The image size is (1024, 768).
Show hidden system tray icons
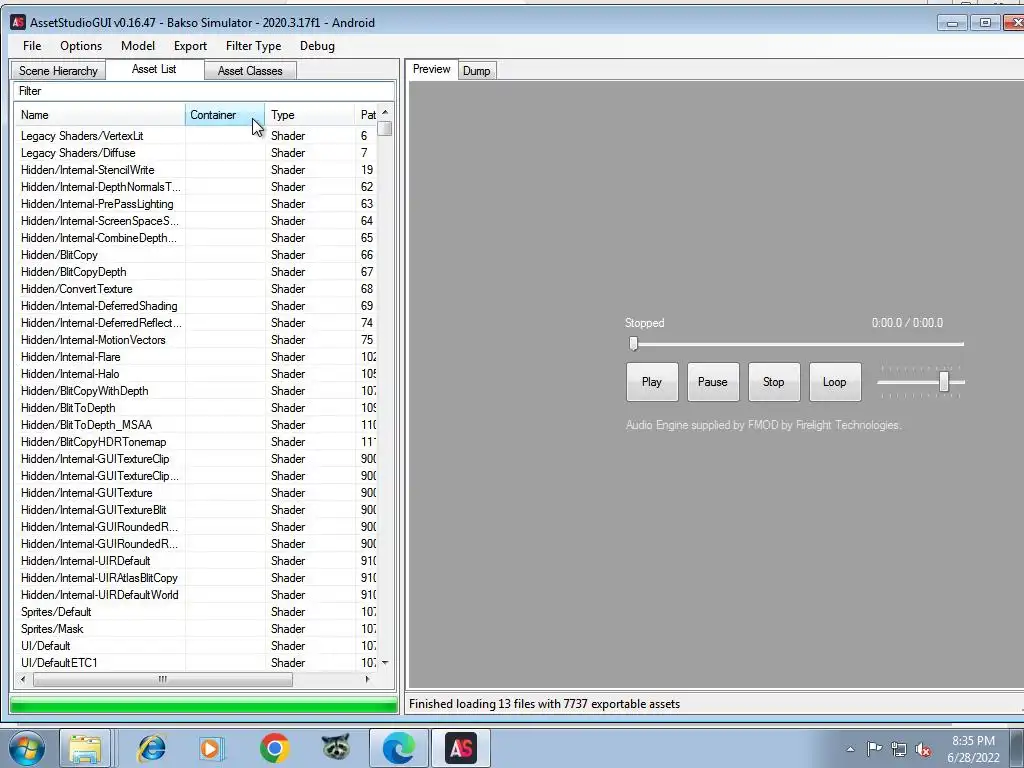[850, 749]
